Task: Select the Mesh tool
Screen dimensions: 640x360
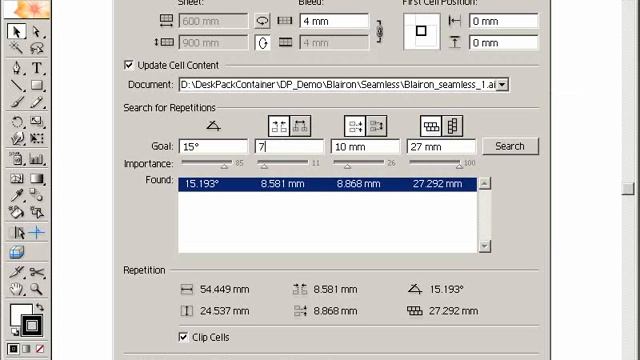Action: tap(17, 178)
